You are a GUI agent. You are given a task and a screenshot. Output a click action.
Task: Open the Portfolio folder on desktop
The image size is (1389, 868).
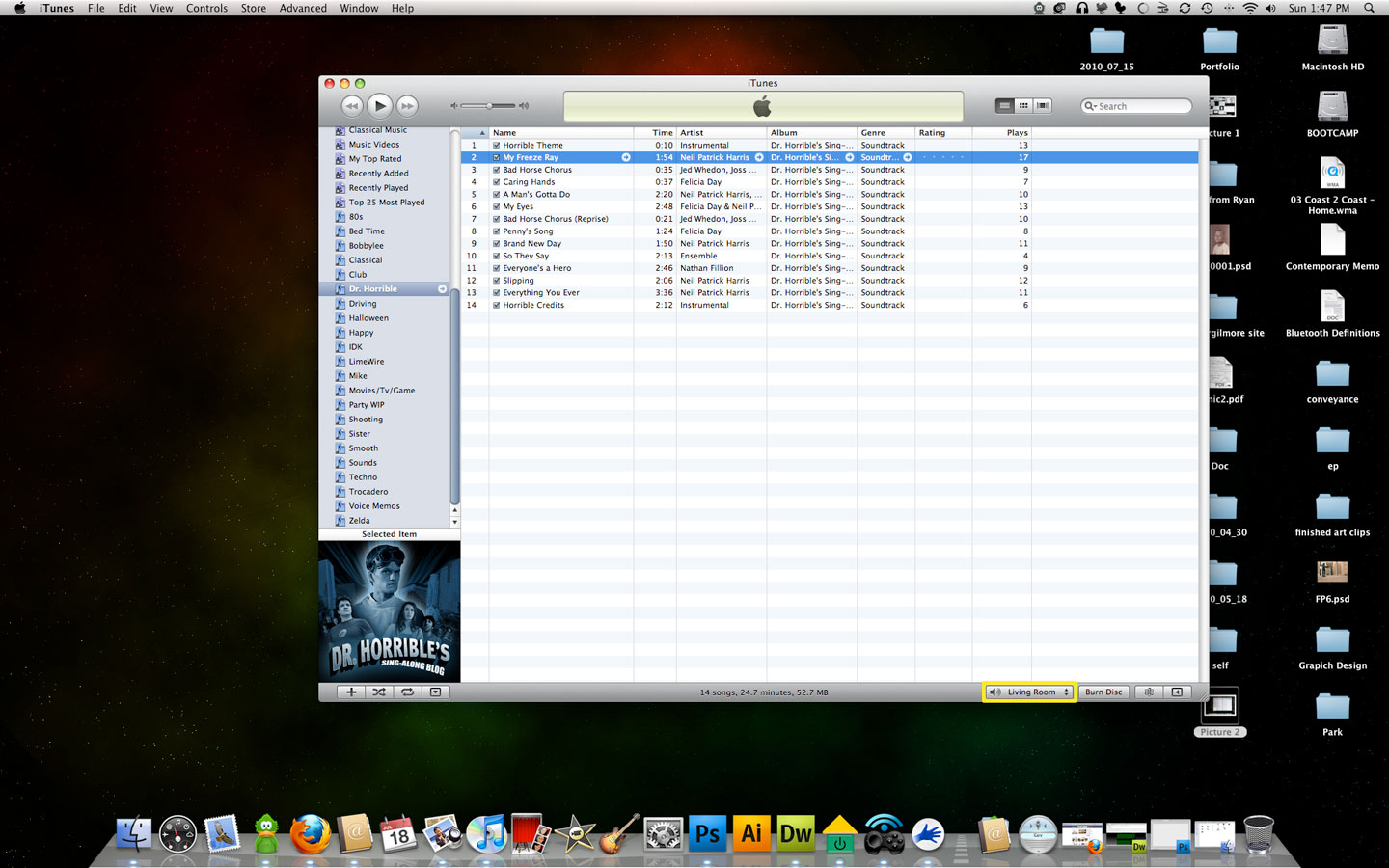click(1219, 48)
